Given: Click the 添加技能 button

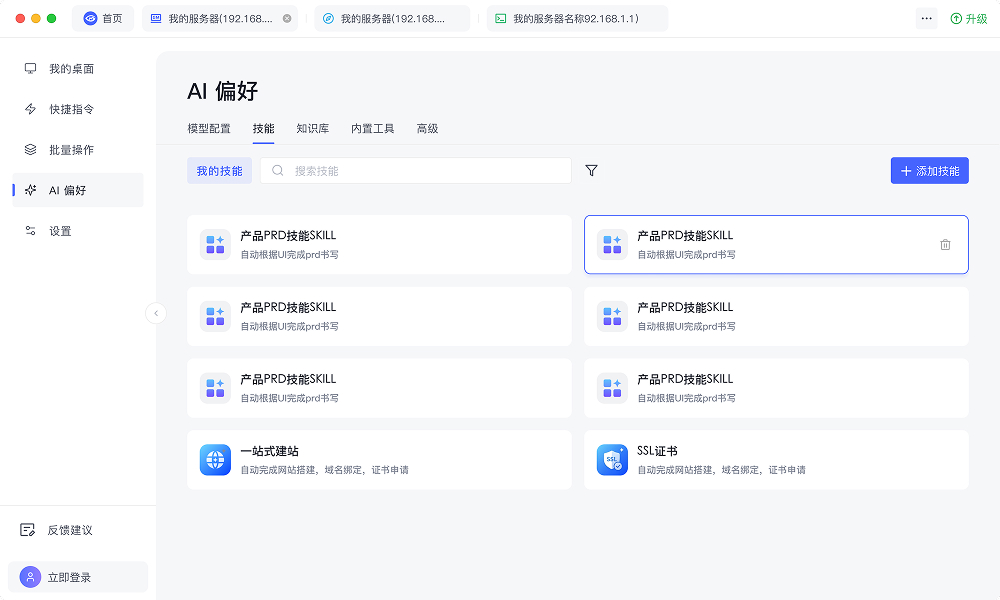Looking at the screenshot, I should point(929,171).
